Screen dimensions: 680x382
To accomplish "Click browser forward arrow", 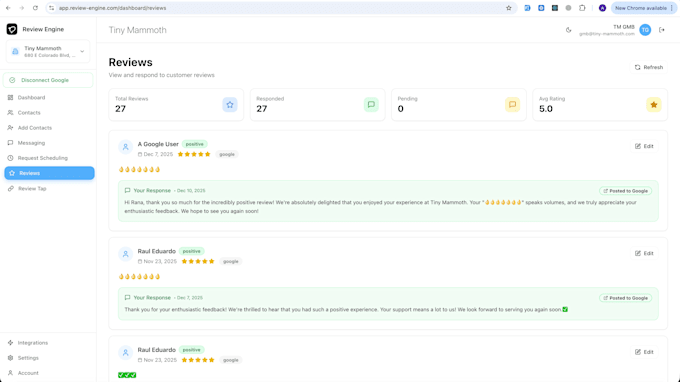I will pos(22,8).
